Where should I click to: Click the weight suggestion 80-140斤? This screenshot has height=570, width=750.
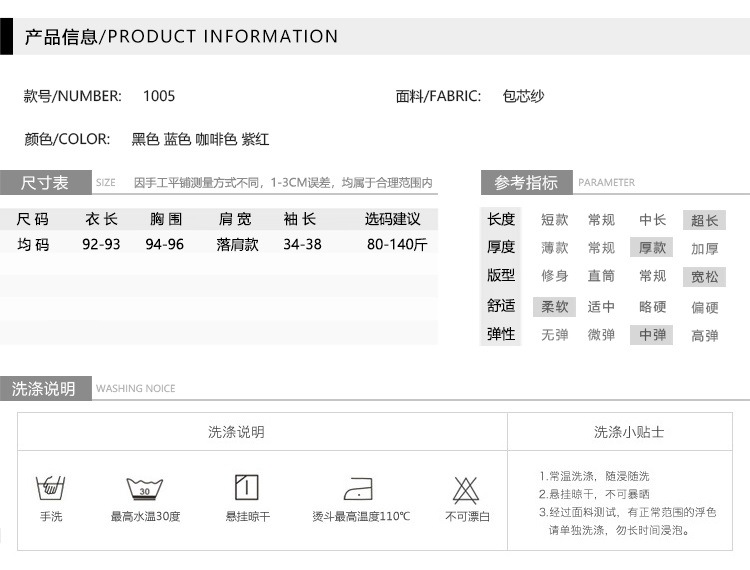point(397,245)
